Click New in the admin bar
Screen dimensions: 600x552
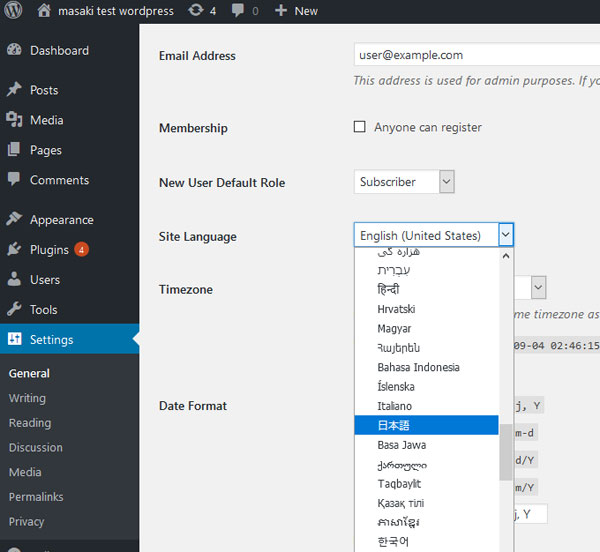point(306,11)
